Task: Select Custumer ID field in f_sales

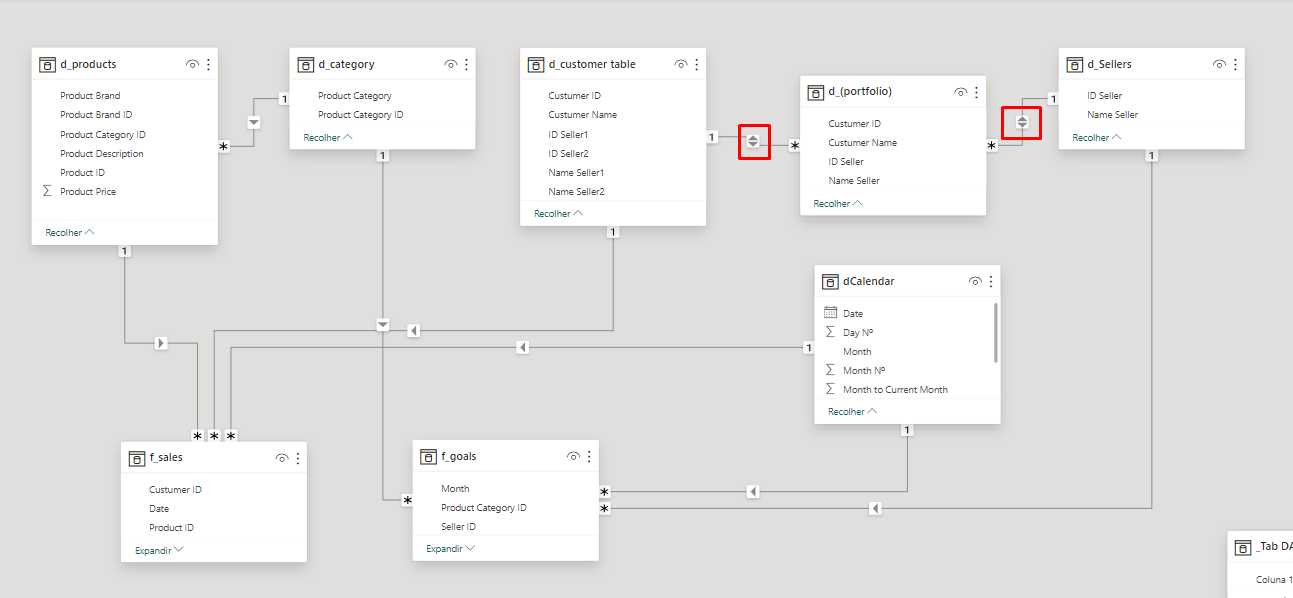Action: coord(175,490)
